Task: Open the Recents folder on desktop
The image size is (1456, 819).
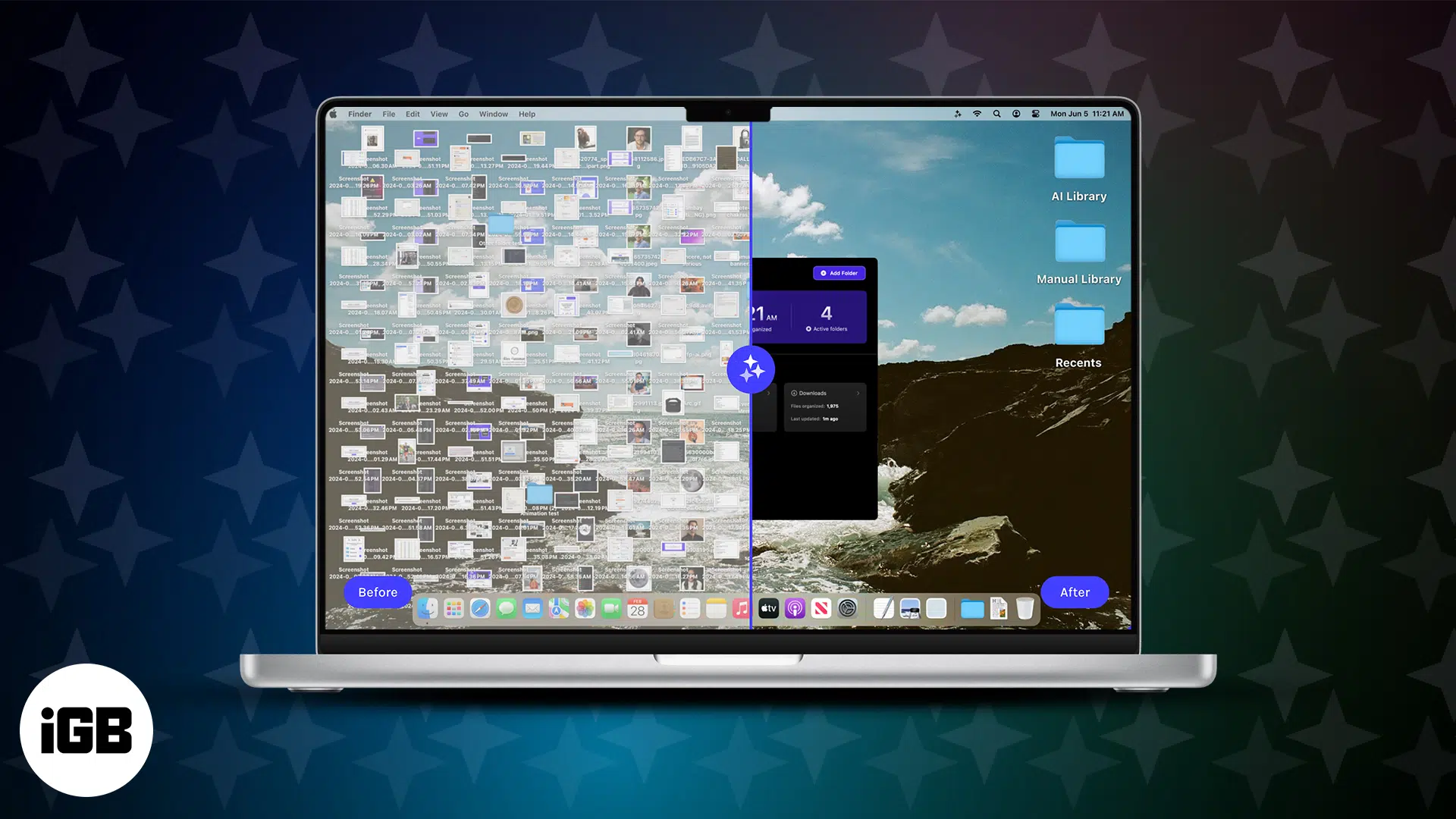Action: pyautogui.click(x=1078, y=326)
